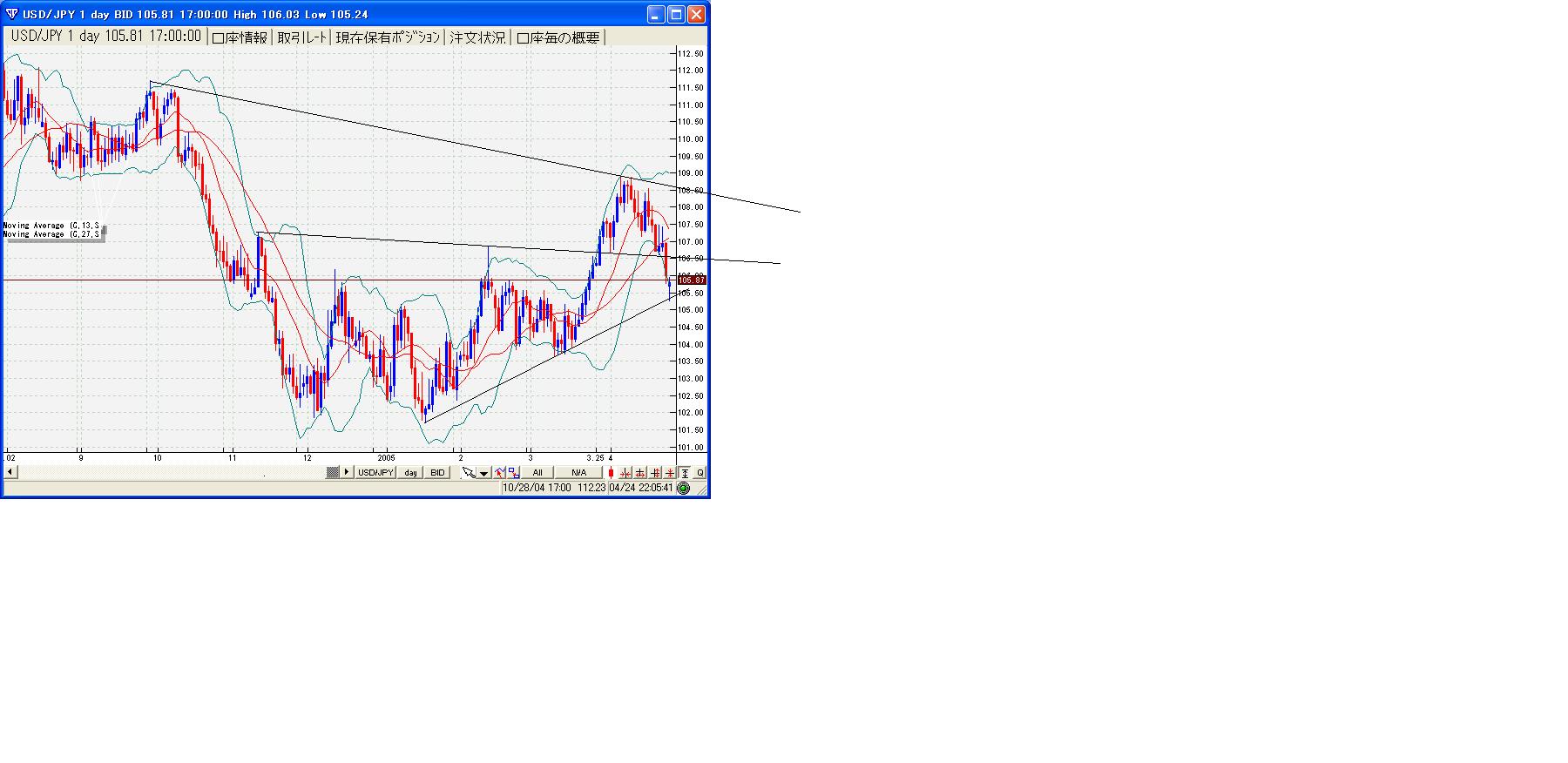1568x763 pixels.
Task: Click the blue linked-squares tool icon
Action: (513, 473)
